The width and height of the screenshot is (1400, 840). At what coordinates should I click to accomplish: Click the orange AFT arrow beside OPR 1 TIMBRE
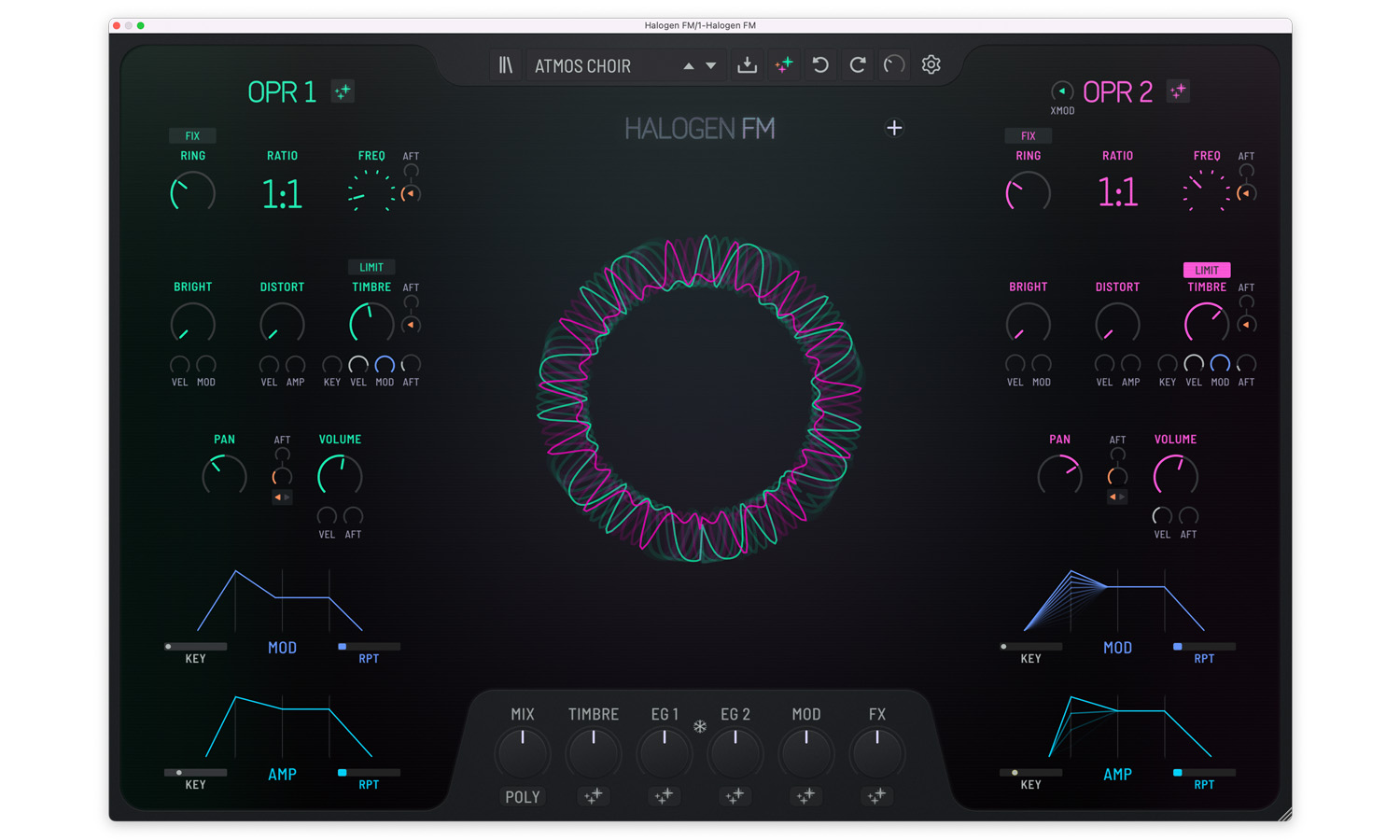coord(410,325)
